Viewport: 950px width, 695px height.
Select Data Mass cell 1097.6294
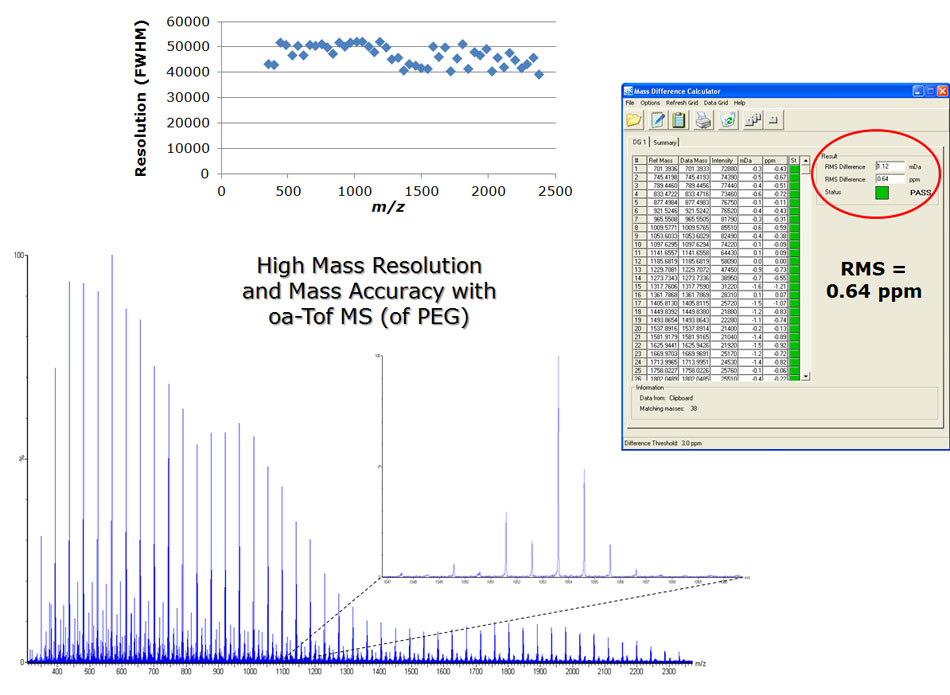[694, 244]
